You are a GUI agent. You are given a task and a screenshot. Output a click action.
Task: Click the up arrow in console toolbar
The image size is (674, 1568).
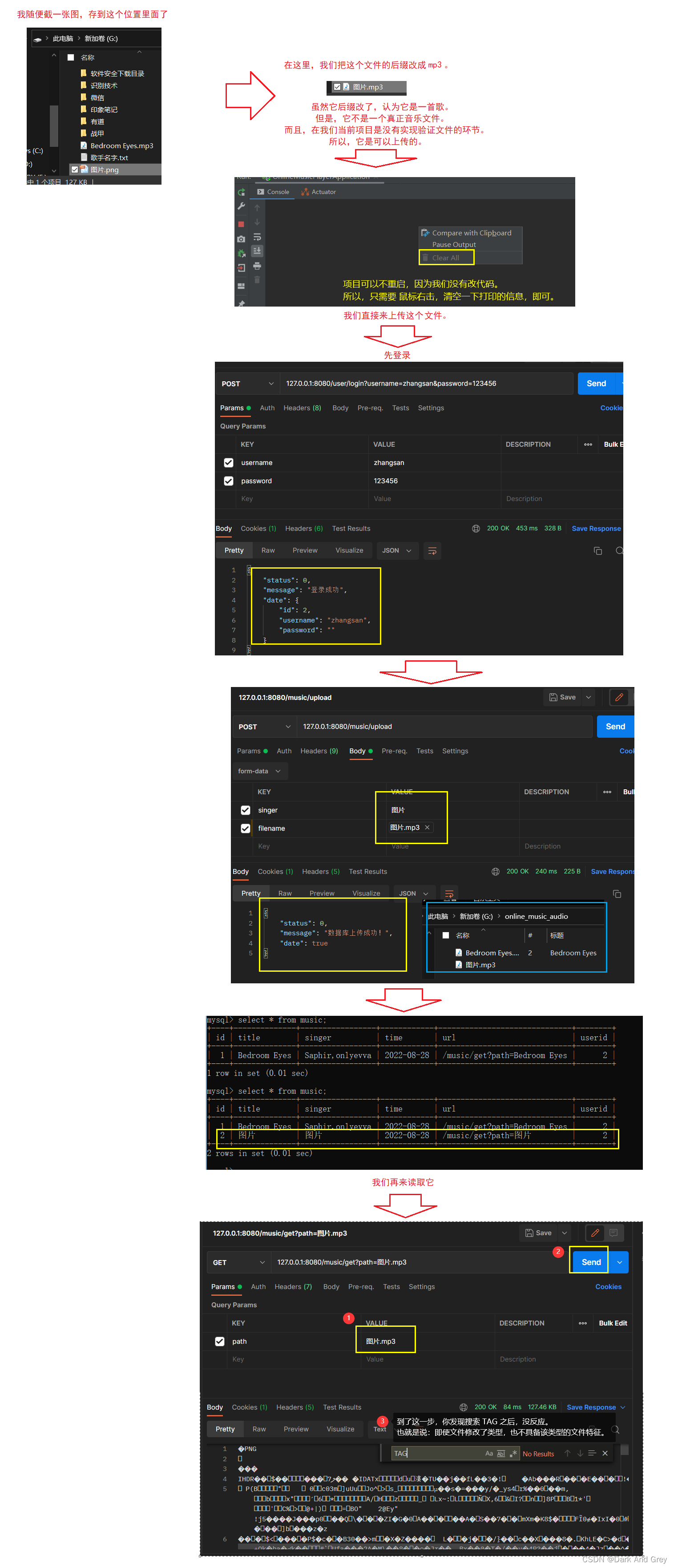[257, 208]
